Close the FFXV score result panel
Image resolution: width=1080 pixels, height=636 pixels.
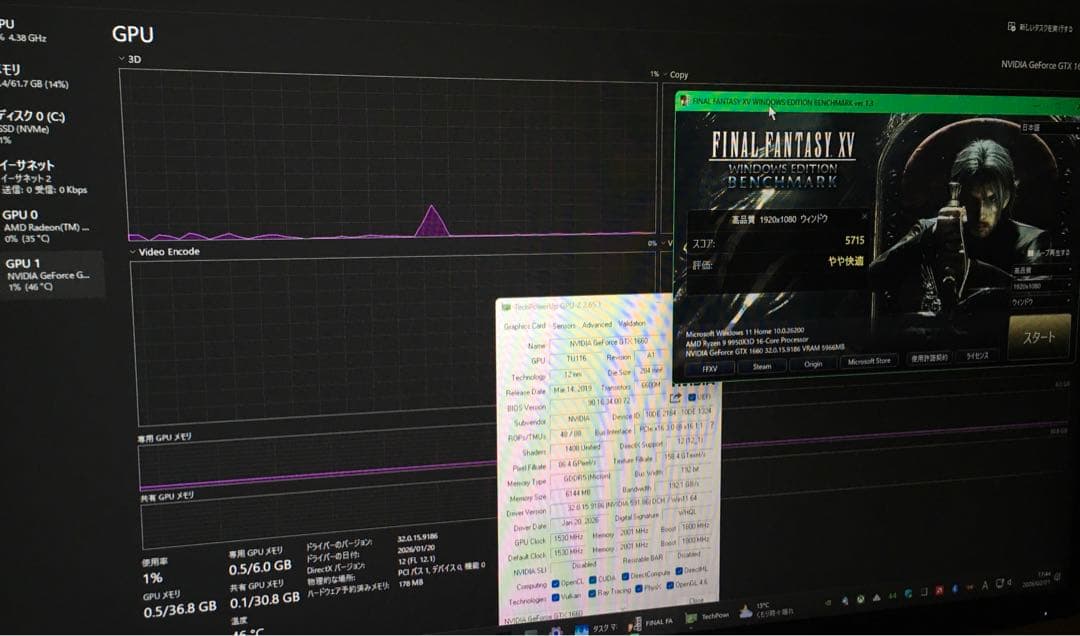point(864,216)
